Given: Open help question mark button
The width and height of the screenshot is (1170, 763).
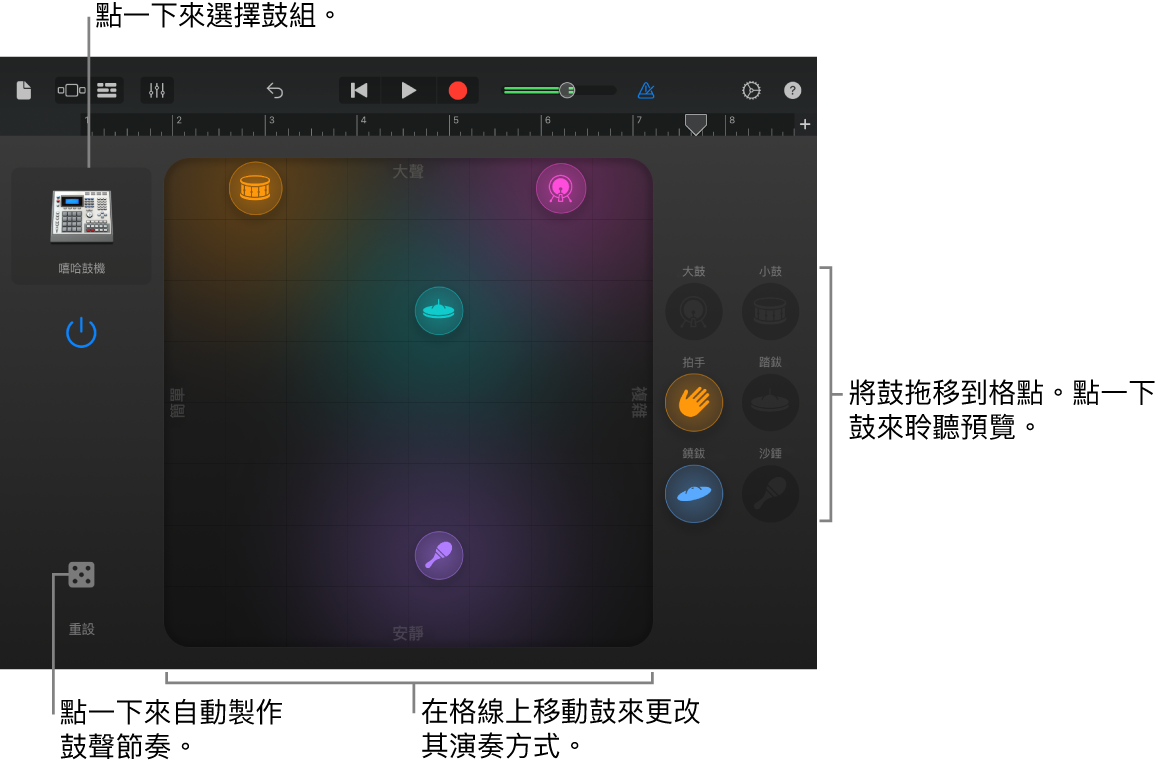Looking at the screenshot, I should (792, 90).
